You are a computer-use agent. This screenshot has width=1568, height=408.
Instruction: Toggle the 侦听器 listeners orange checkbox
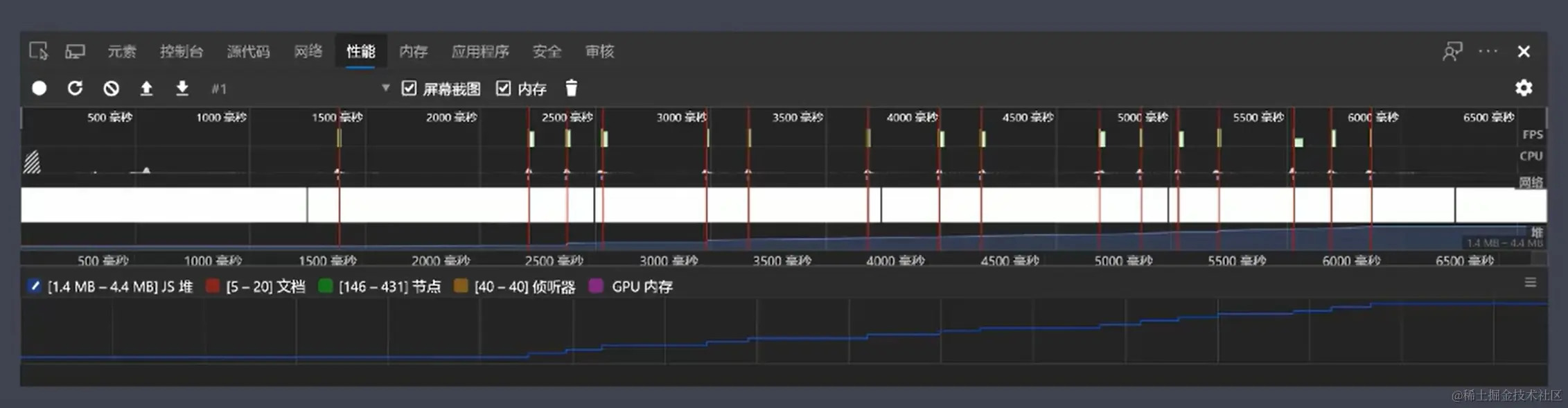461,286
